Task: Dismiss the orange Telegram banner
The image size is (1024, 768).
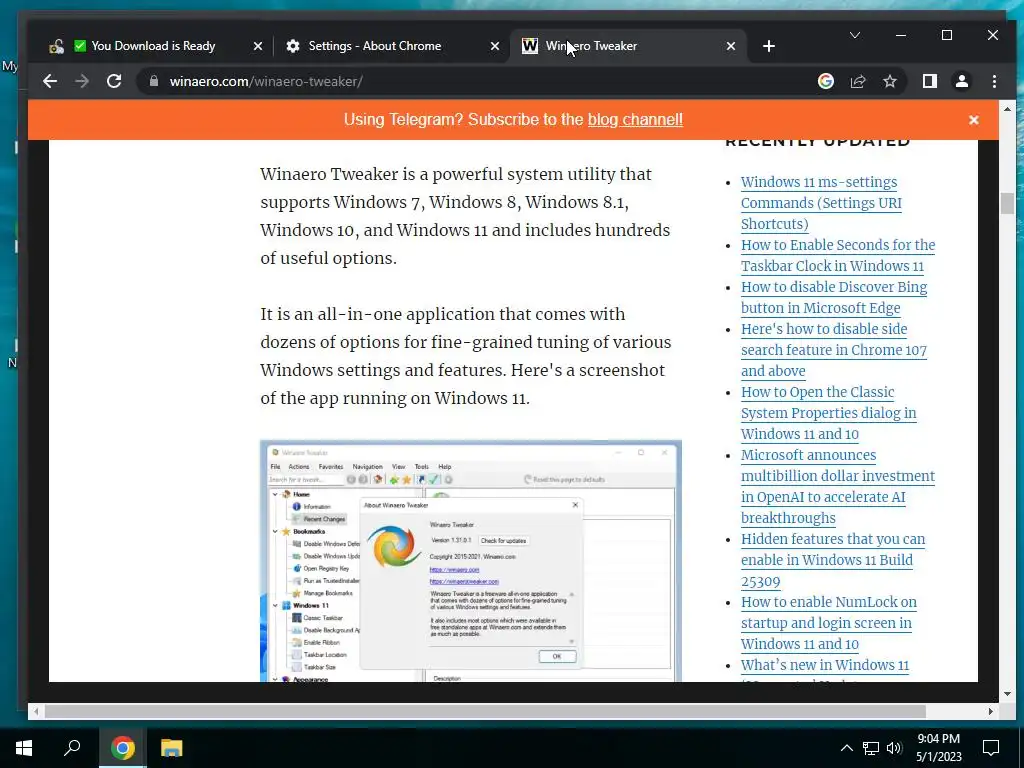Action: coord(974,120)
